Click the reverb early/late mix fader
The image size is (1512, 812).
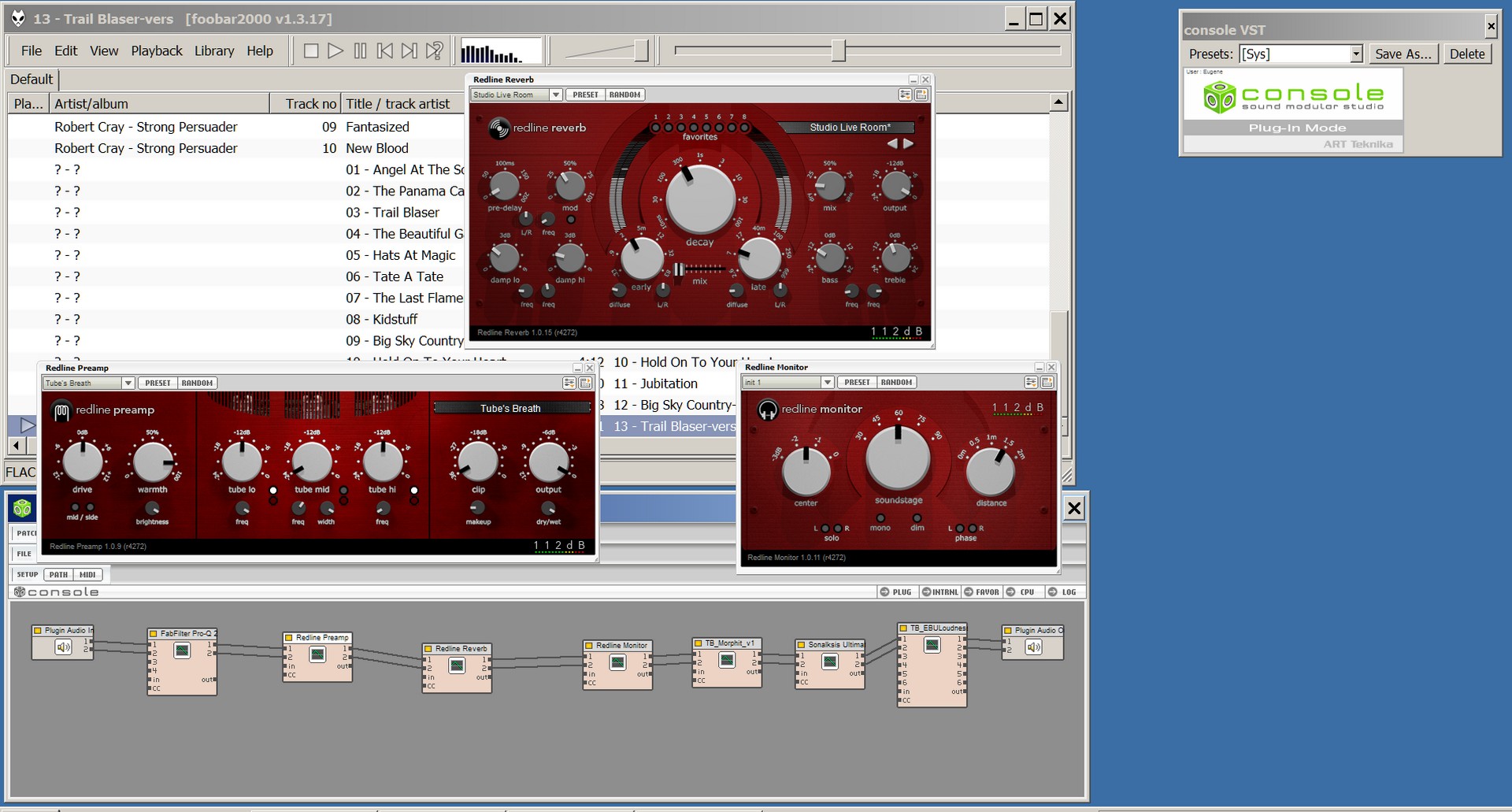(x=699, y=269)
